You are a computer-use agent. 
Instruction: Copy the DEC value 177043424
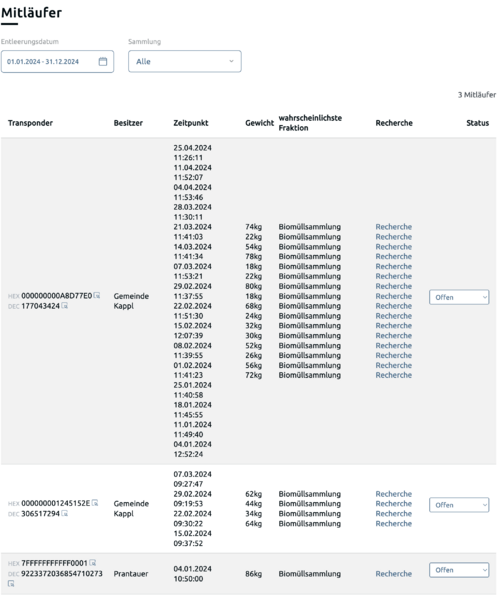(x=65, y=306)
